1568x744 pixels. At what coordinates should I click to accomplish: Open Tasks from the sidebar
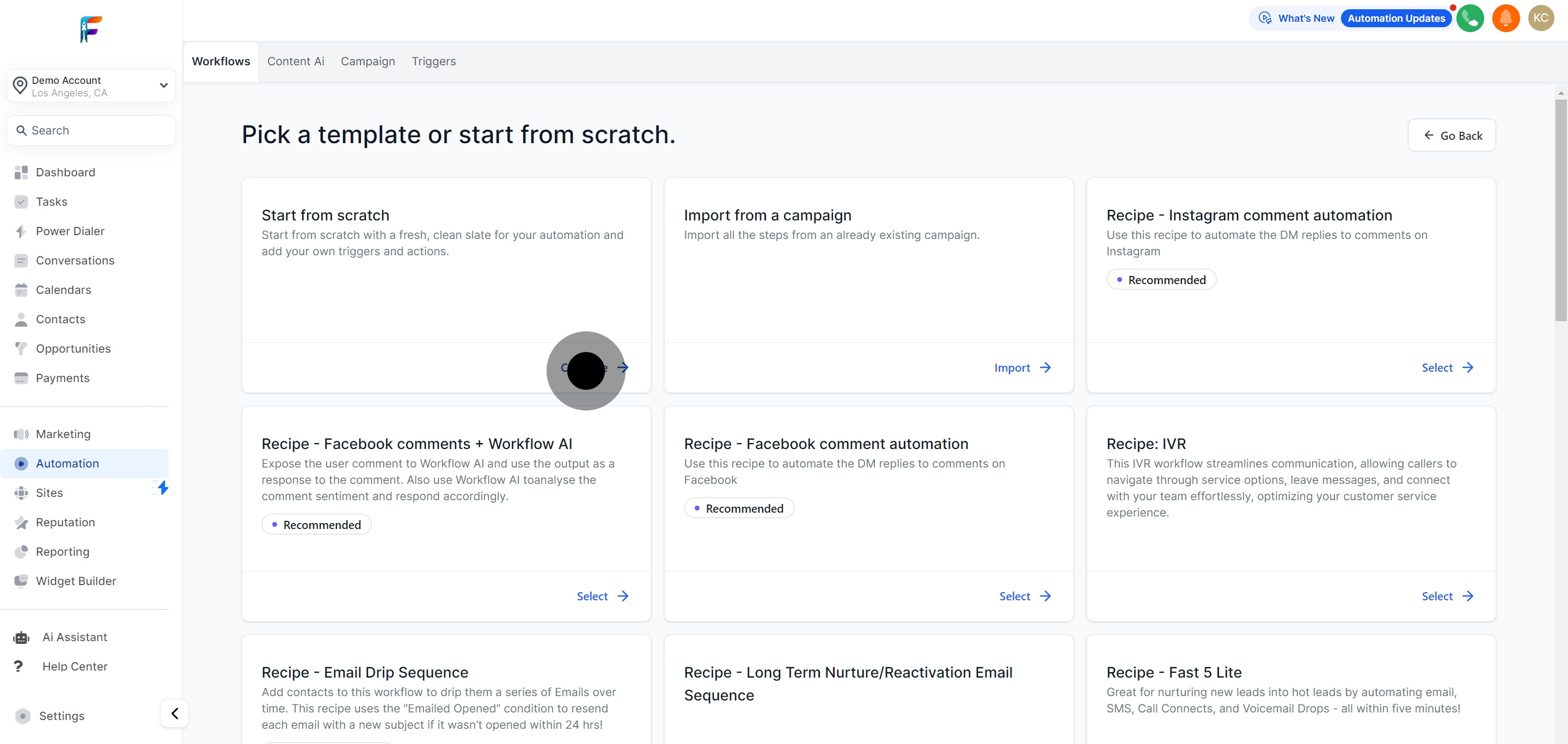52,202
